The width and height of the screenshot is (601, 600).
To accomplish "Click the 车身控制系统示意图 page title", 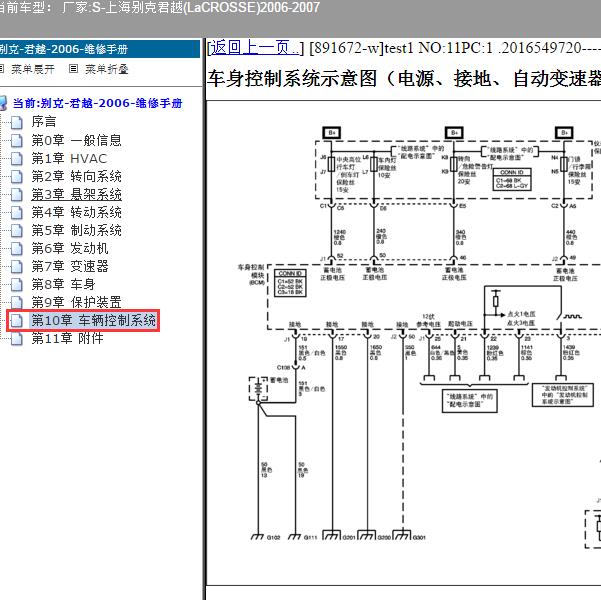I will coord(404,79).
